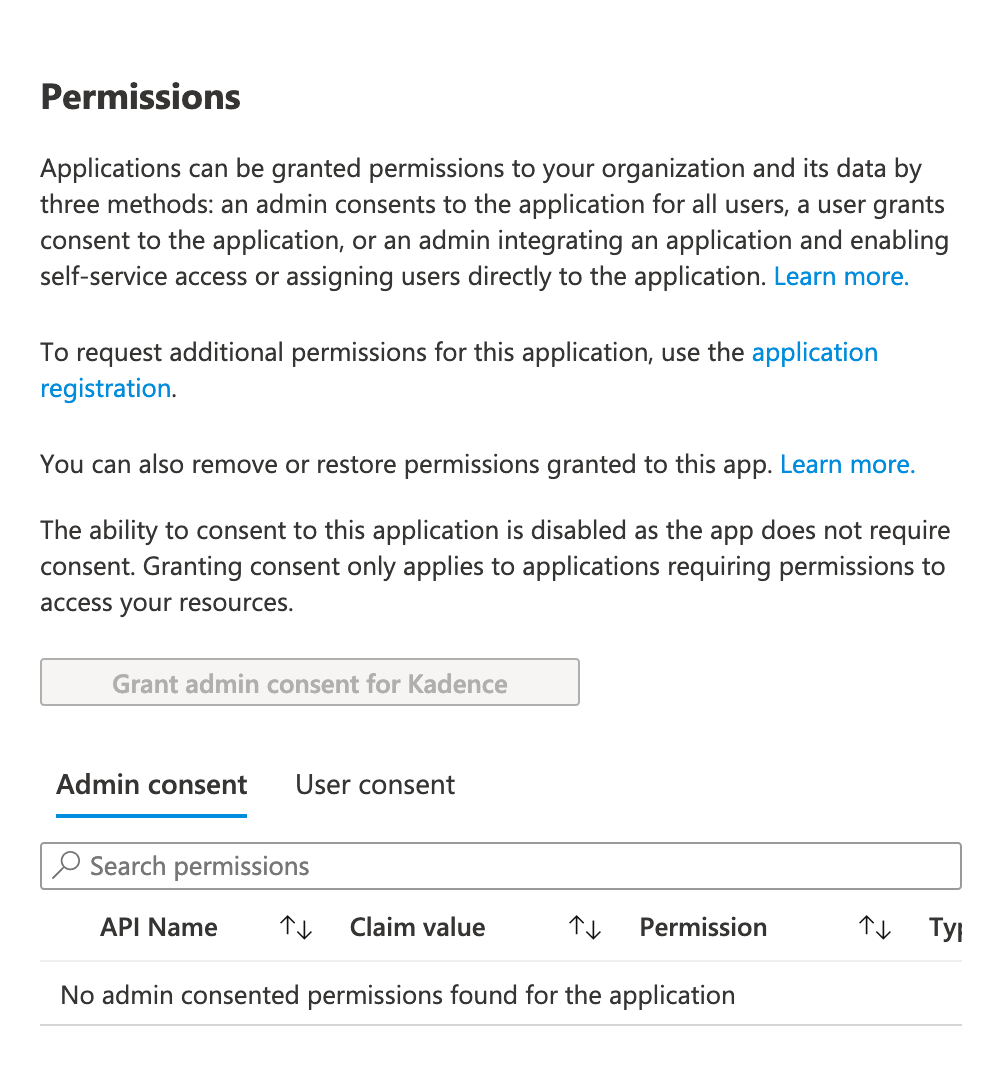This screenshot has height=1066, width=1002.
Task: Open Learn more link about granting permissions
Action: (x=841, y=277)
